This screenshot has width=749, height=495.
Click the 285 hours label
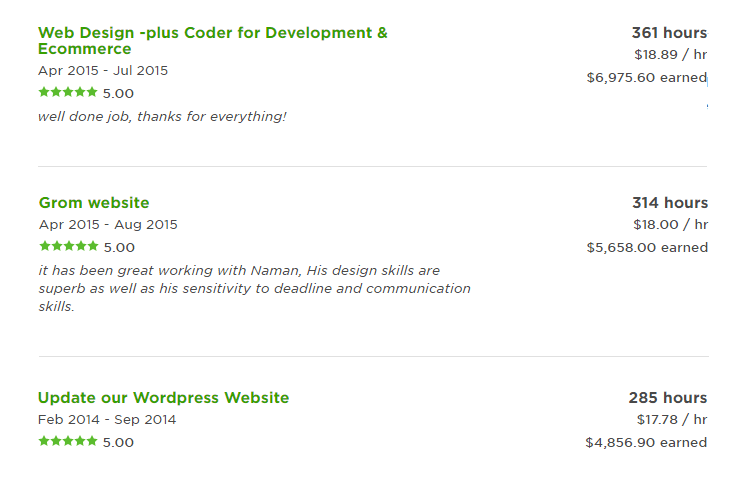[x=668, y=398]
